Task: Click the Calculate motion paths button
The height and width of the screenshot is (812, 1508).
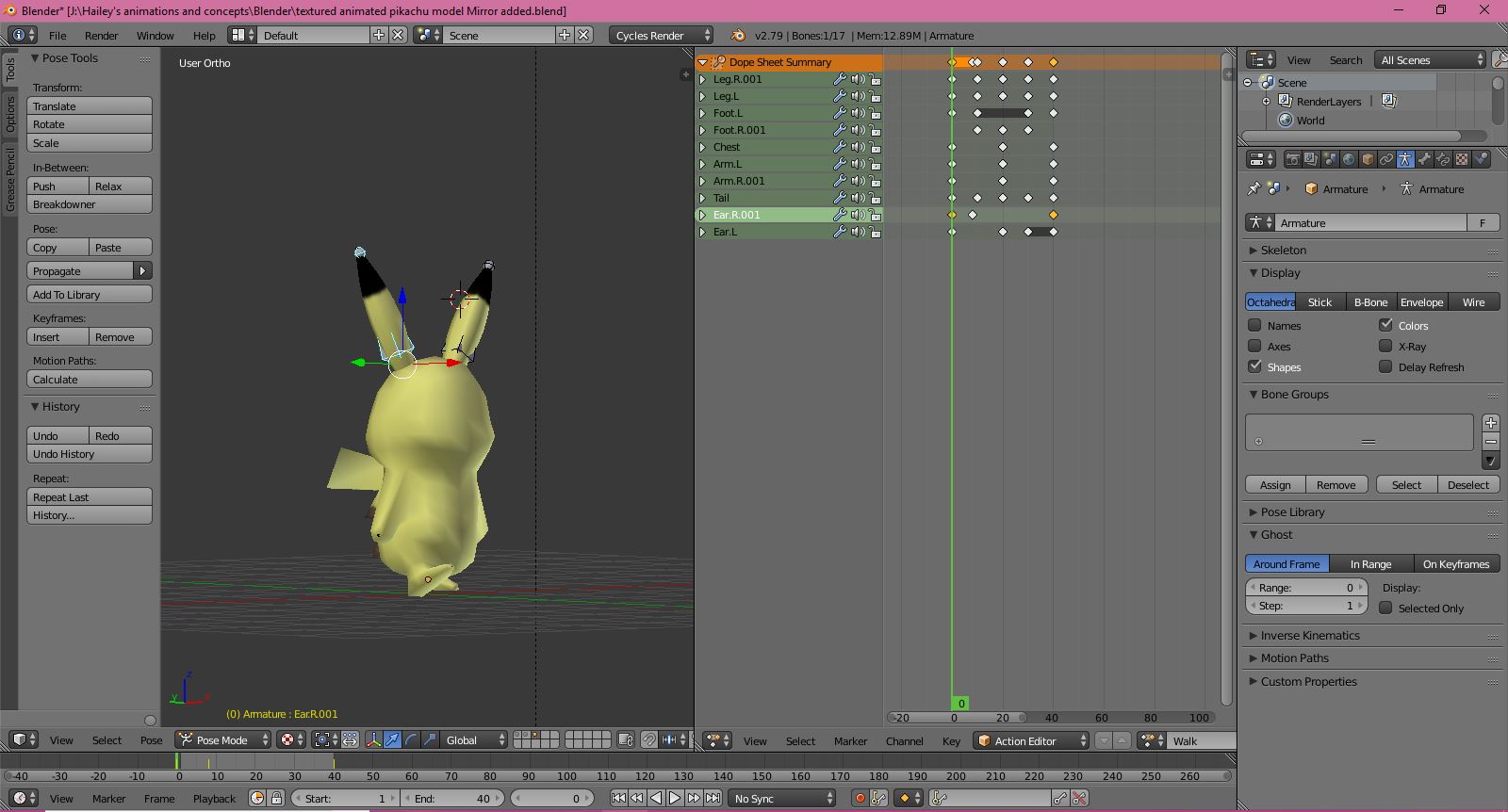Action: 90,380
